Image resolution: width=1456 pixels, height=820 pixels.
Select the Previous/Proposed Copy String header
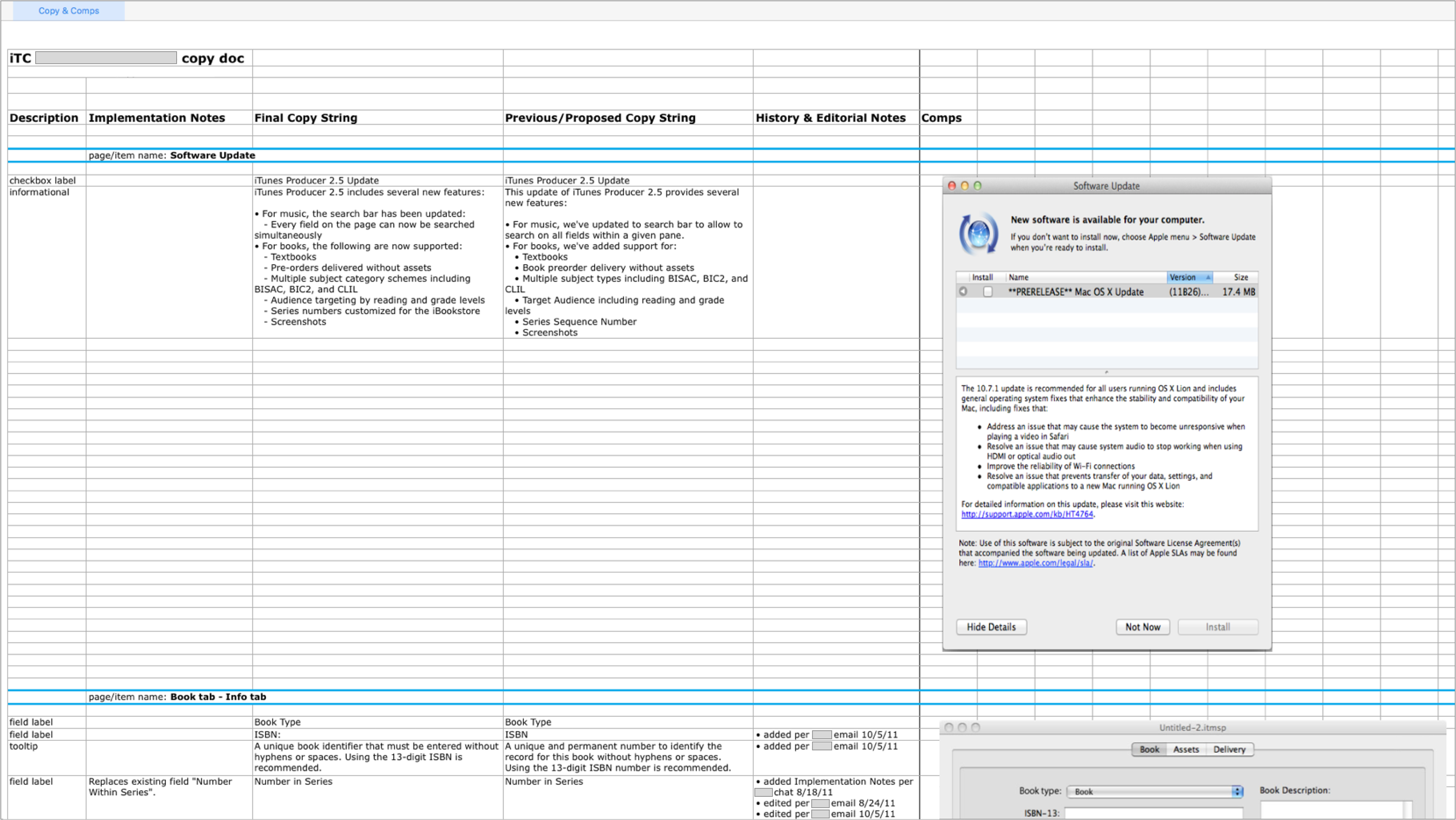tap(628, 118)
